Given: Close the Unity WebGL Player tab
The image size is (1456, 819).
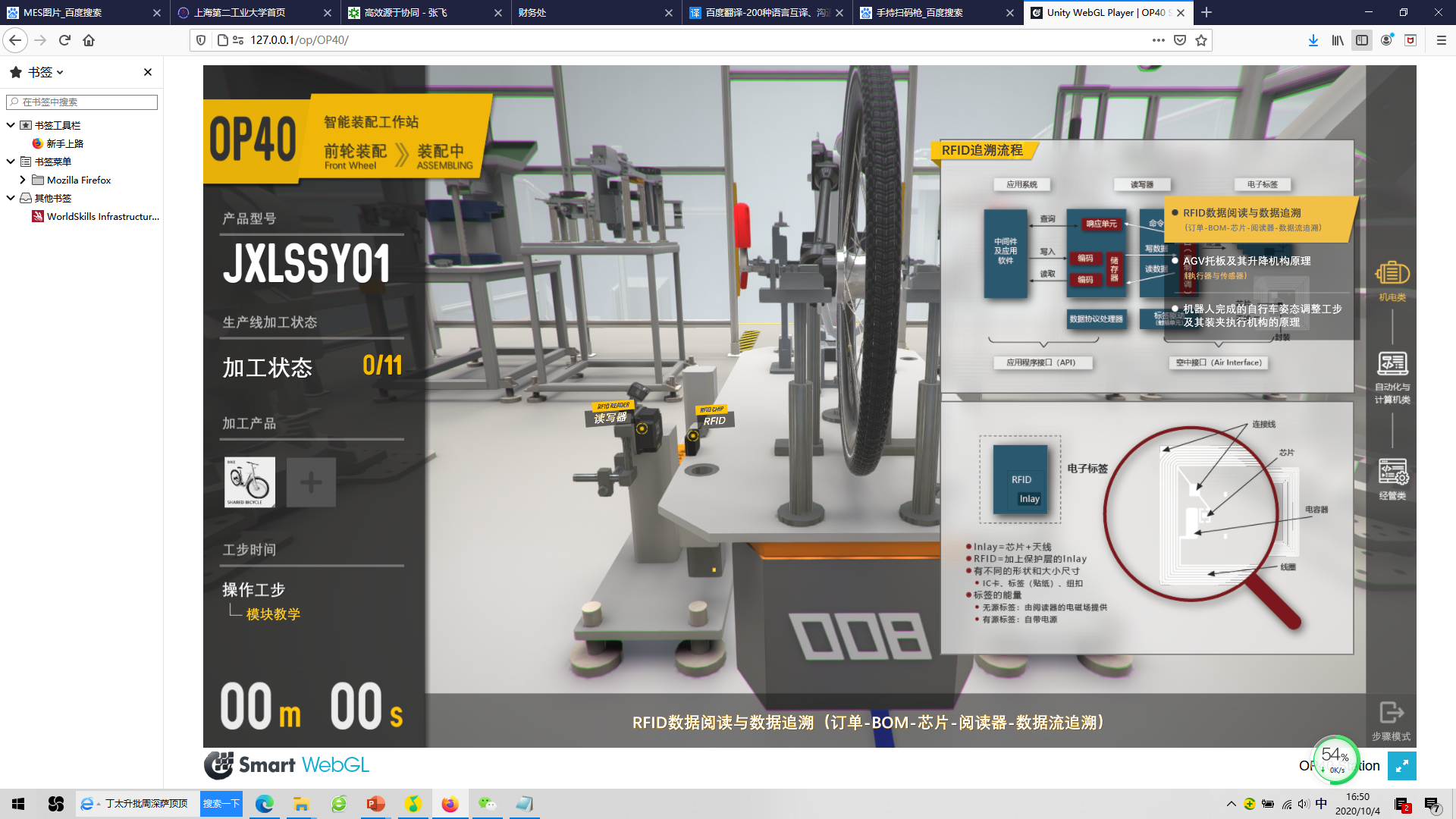Looking at the screenshot, I should (1181, 12).
